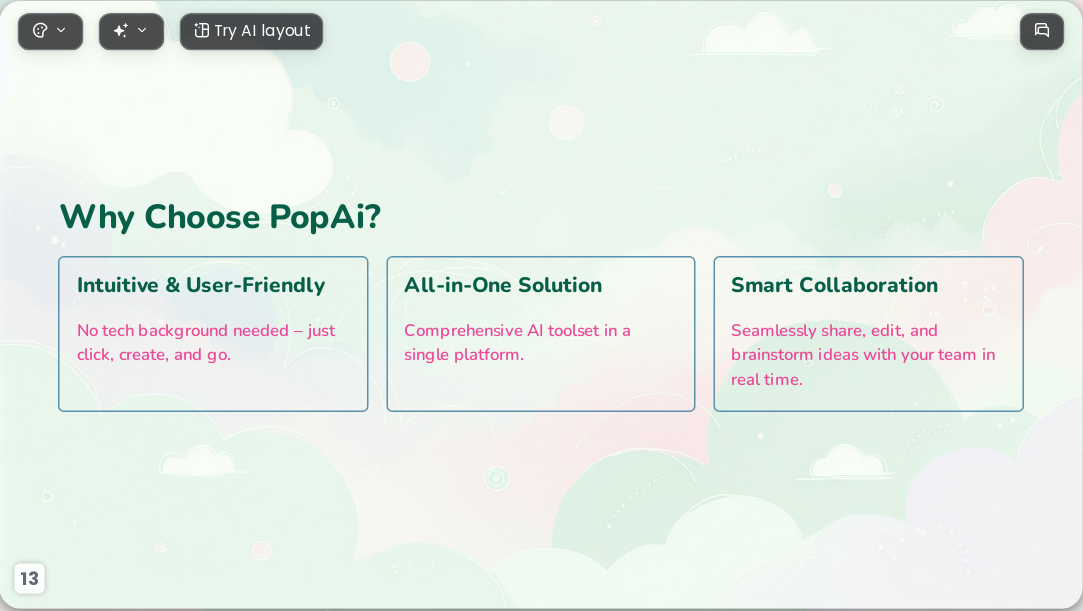Viewport: 1083px width, 611px height.
Task: Open the AI sparkle tools dropdown
Action: click(131, 31)
